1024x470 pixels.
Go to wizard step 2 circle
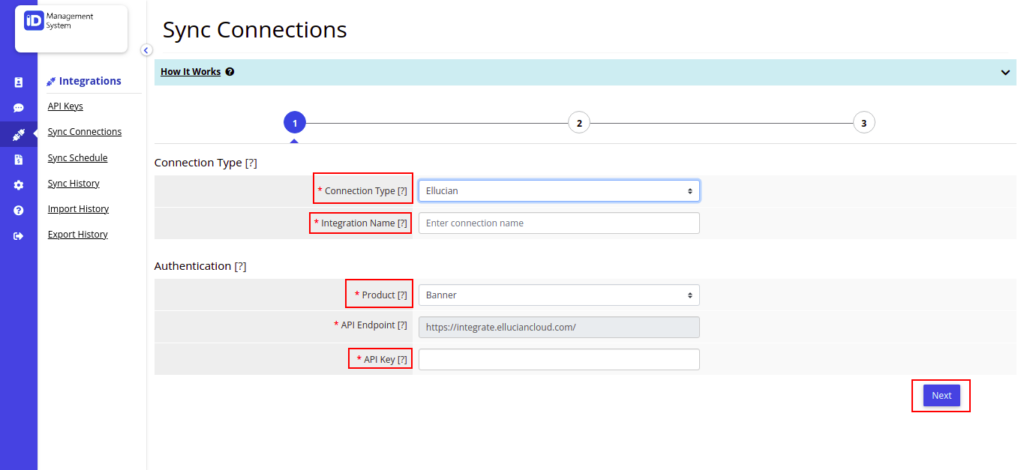pyautogui.click(x=579, y=122)
